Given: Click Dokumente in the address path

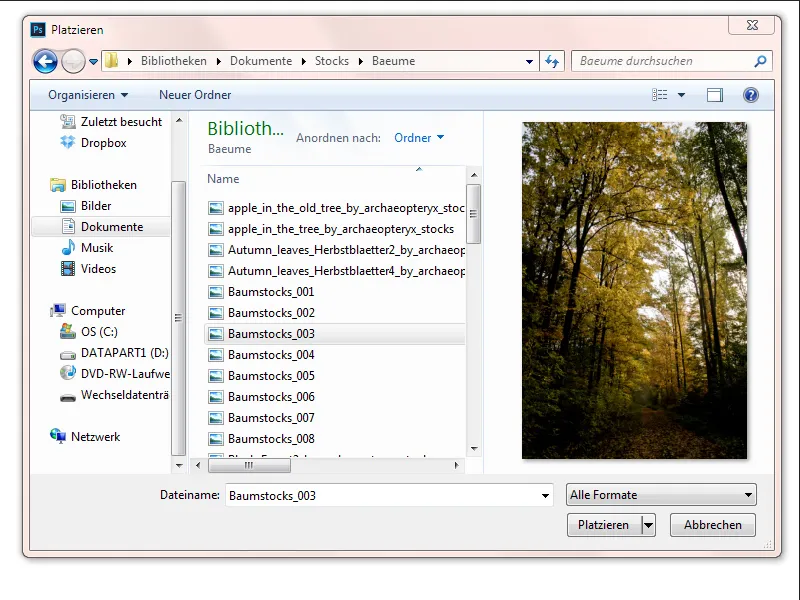Looking at the screenshot, I should coord(261,61).
